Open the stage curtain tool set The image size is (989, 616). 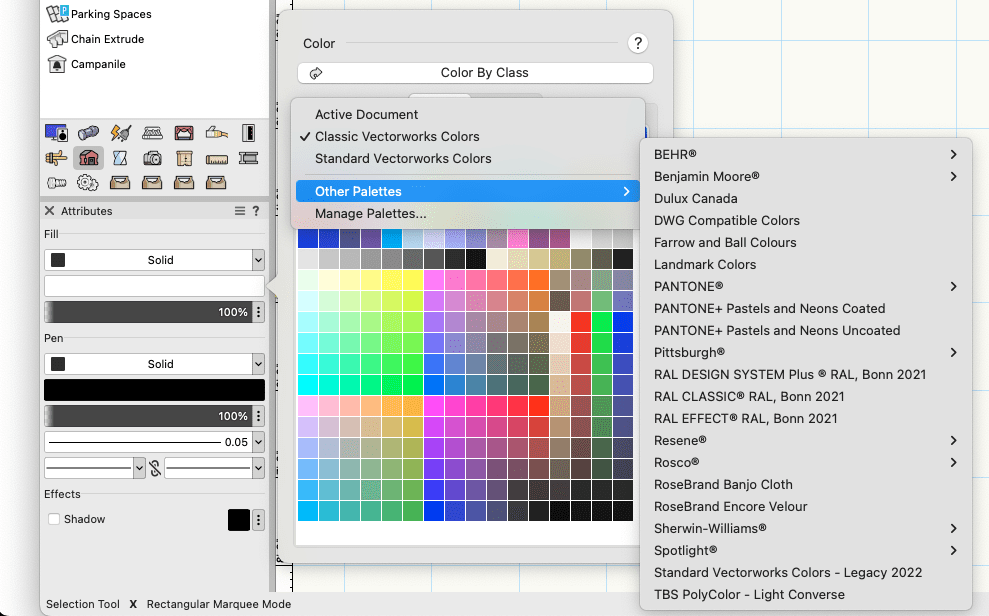point(184,133)
